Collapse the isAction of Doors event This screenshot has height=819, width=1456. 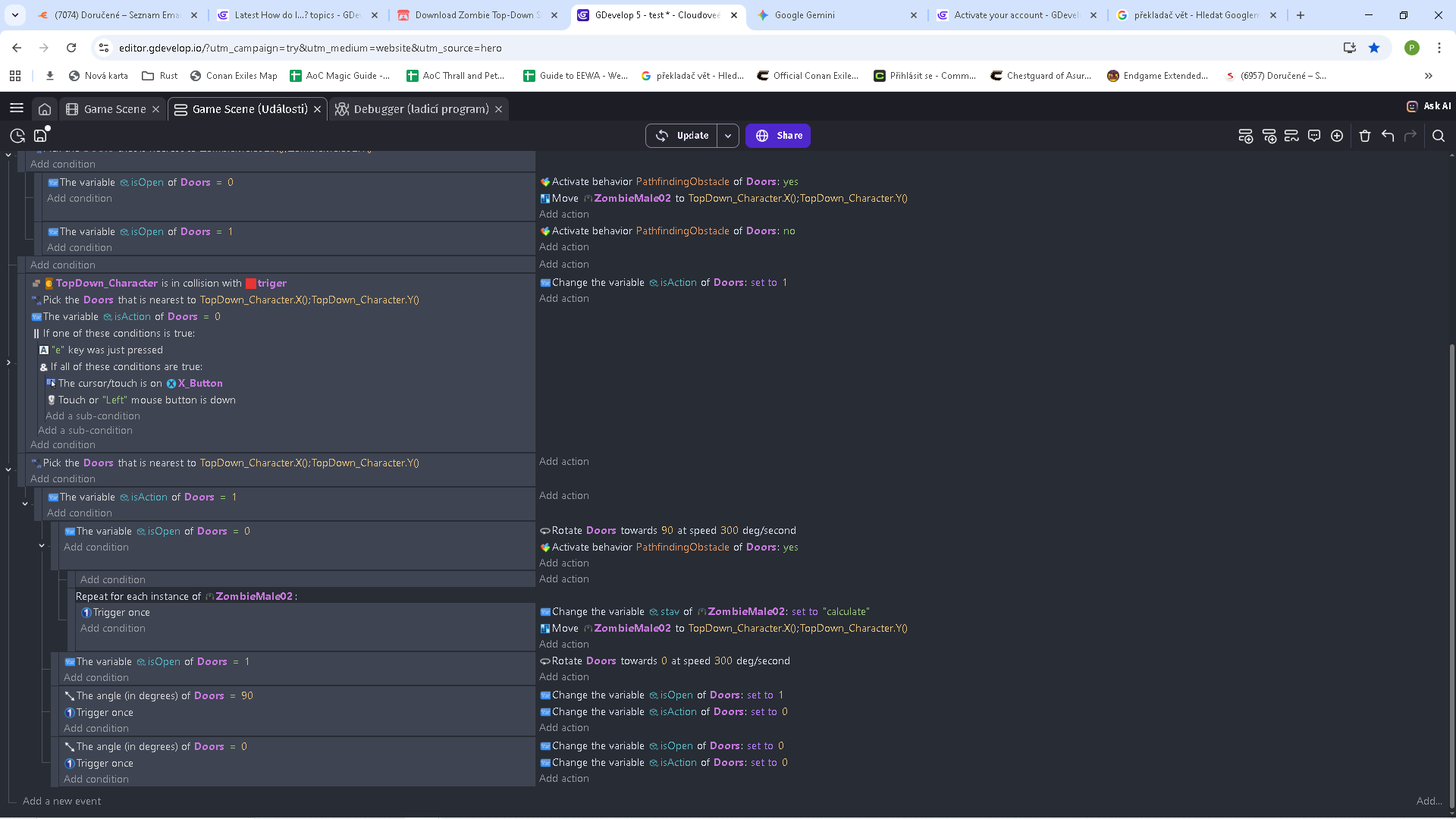(25, 504)
